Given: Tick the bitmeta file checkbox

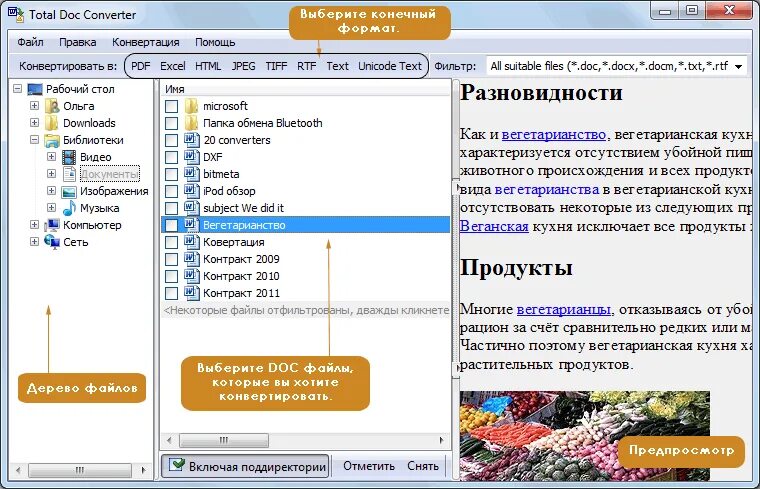Looking at the screenshot, I should pos(172,174).
